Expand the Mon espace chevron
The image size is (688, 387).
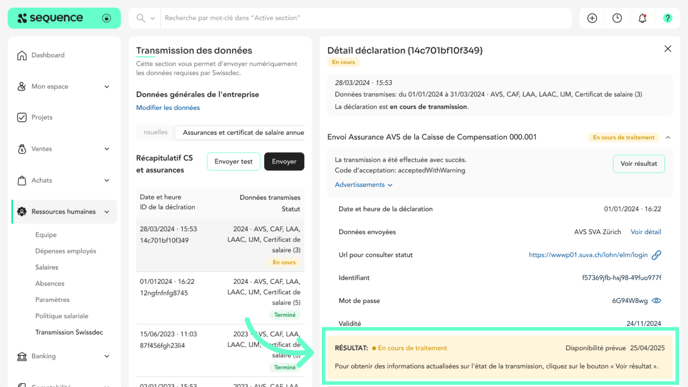(107, 86)
